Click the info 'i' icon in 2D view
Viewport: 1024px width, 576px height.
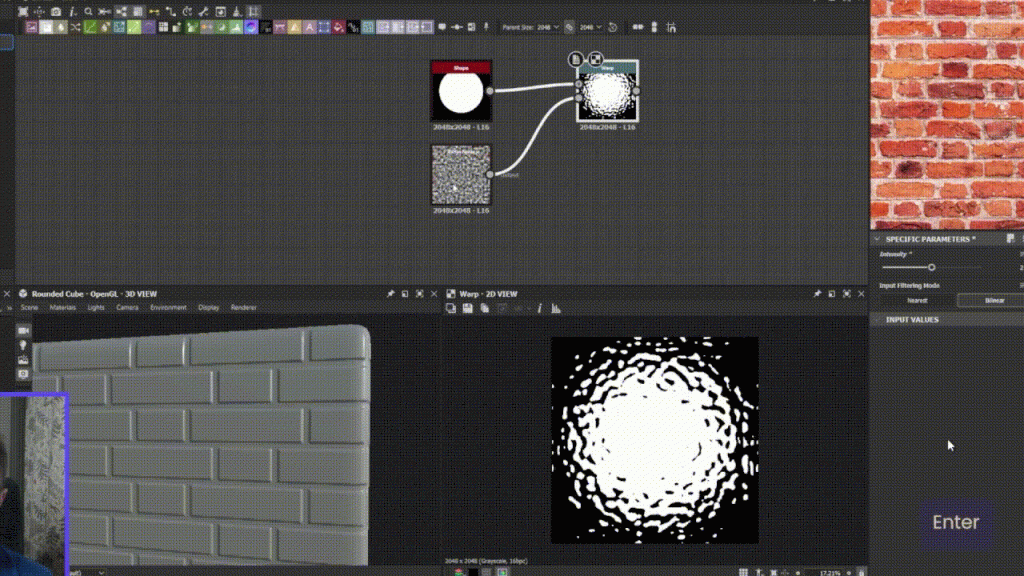539,308
